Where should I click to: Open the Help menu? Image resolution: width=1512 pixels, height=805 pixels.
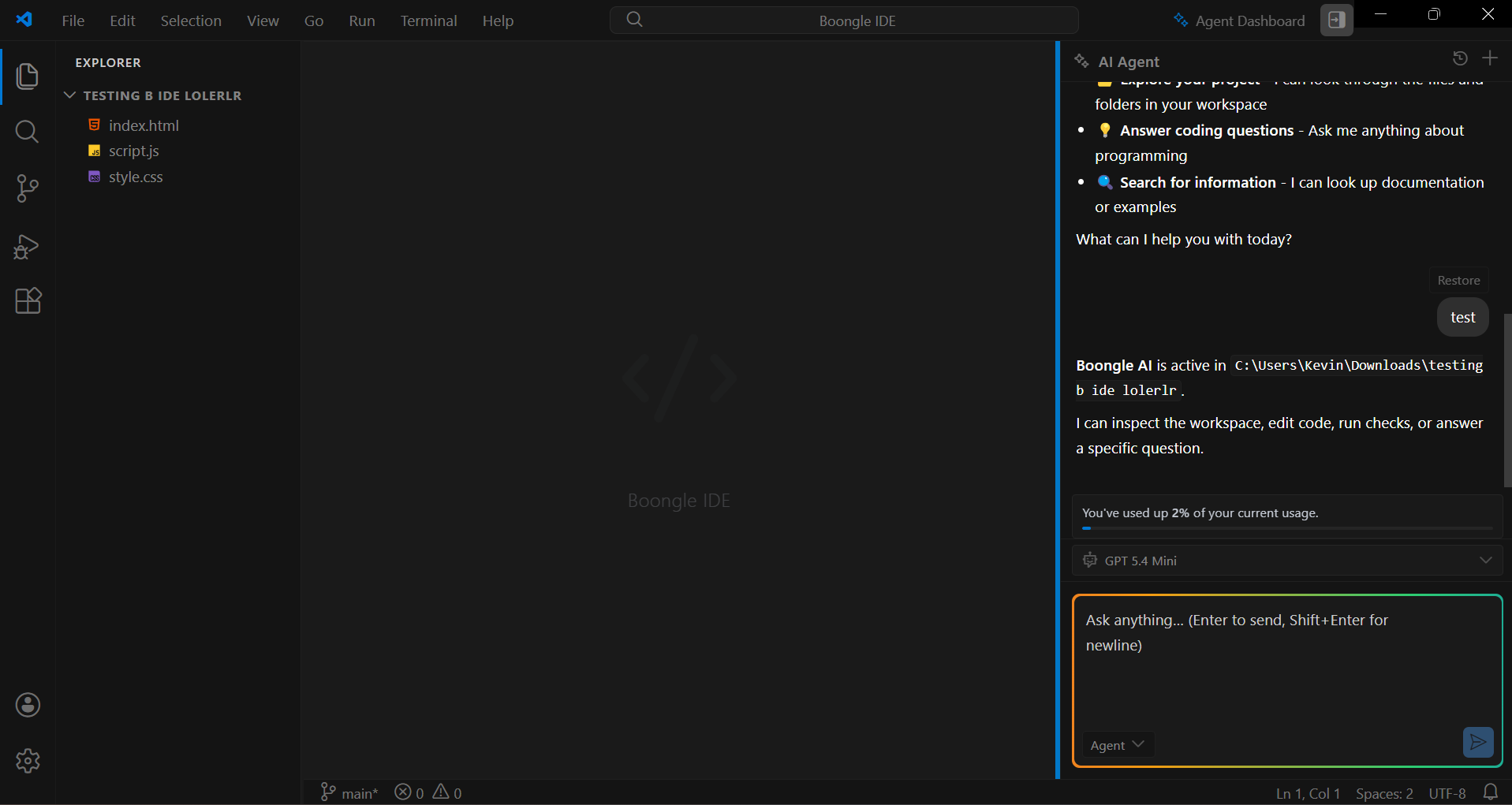click(x=498, y=20)
